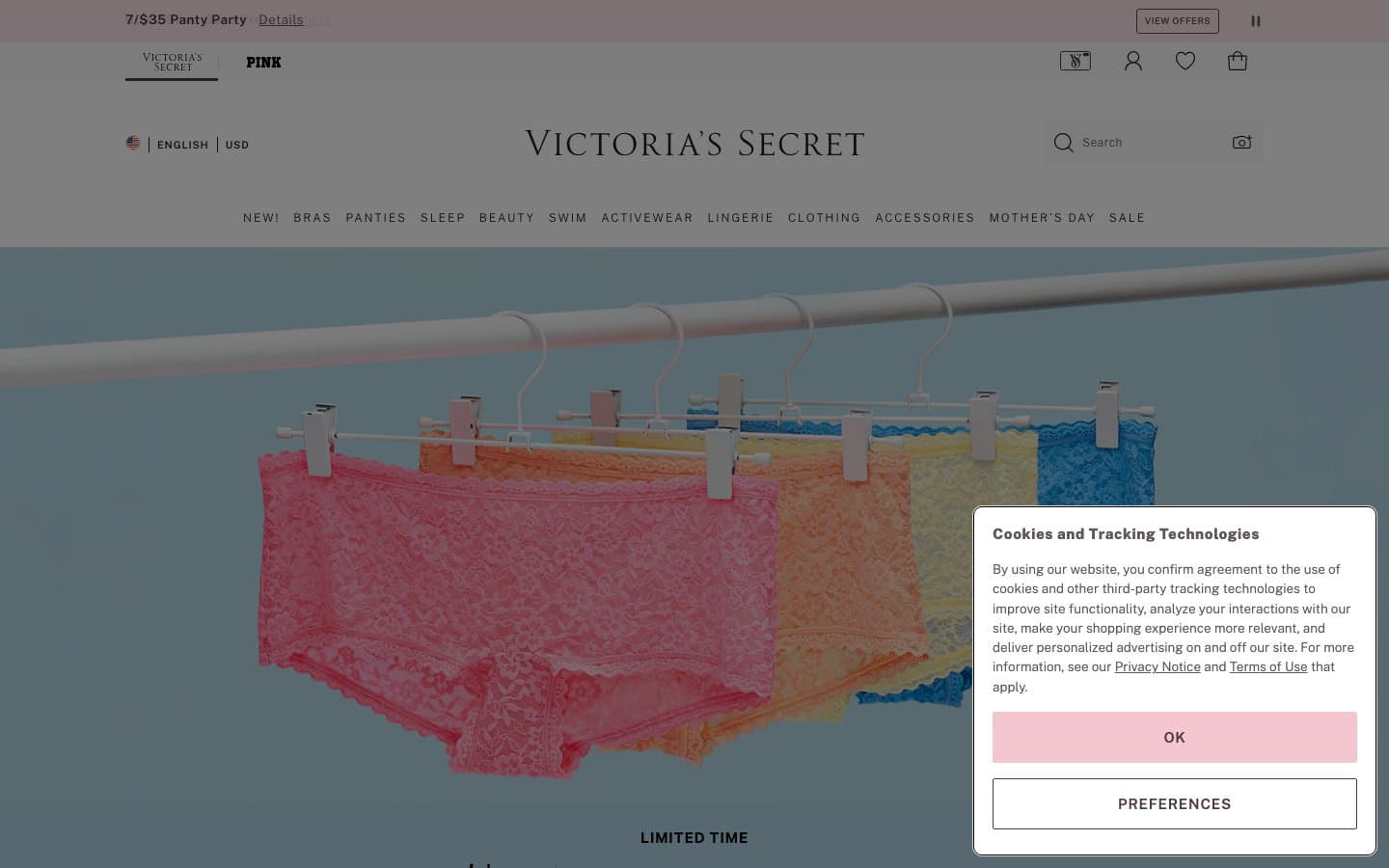Screen dimensions: 1389x868
Task: Open the credit card rewards icon
Action: pyautogui.click(x=1076, y=61)
